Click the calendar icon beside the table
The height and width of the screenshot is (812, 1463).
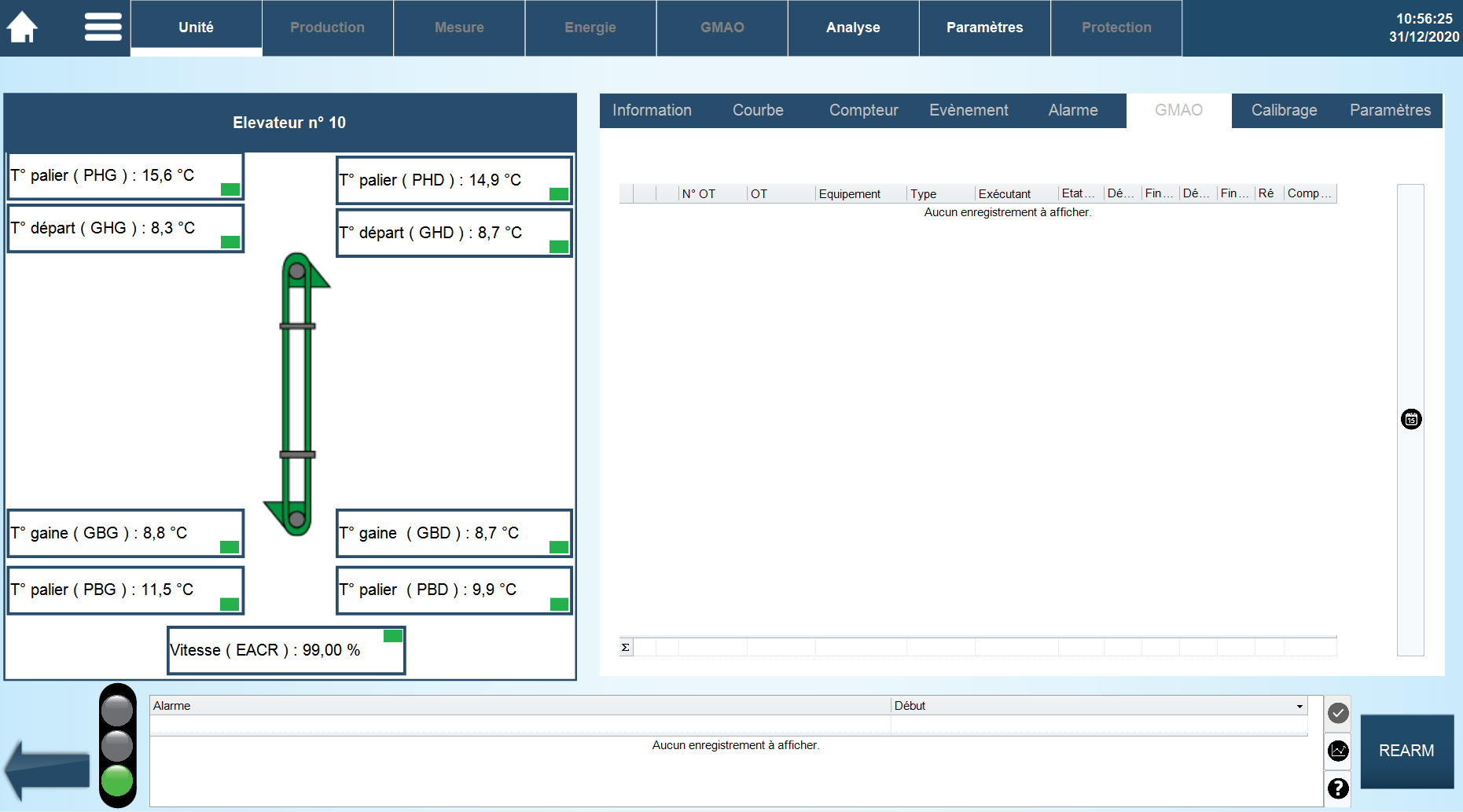pos(1411,419)
